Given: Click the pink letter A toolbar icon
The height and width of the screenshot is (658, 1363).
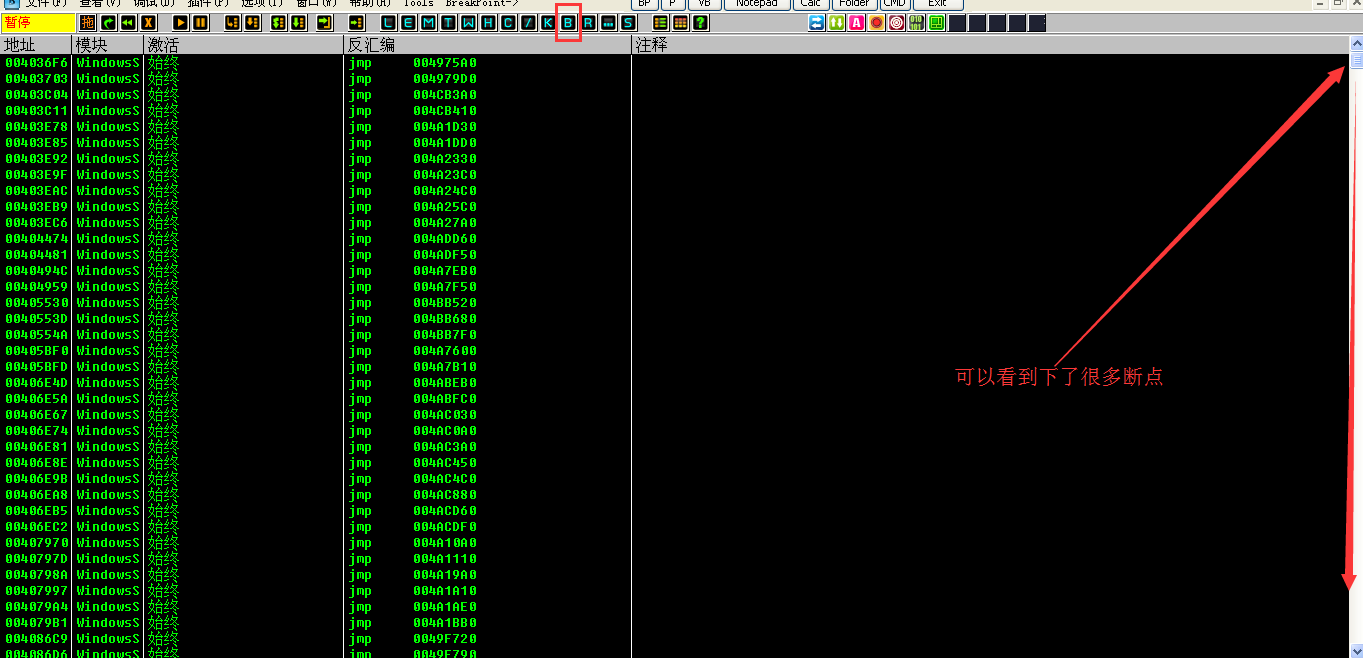Looking at the screenshot, I should coord(856,22).
